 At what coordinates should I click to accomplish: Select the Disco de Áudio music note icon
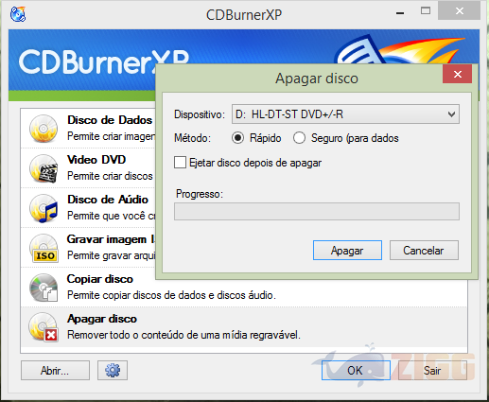(x=43, y=208)
